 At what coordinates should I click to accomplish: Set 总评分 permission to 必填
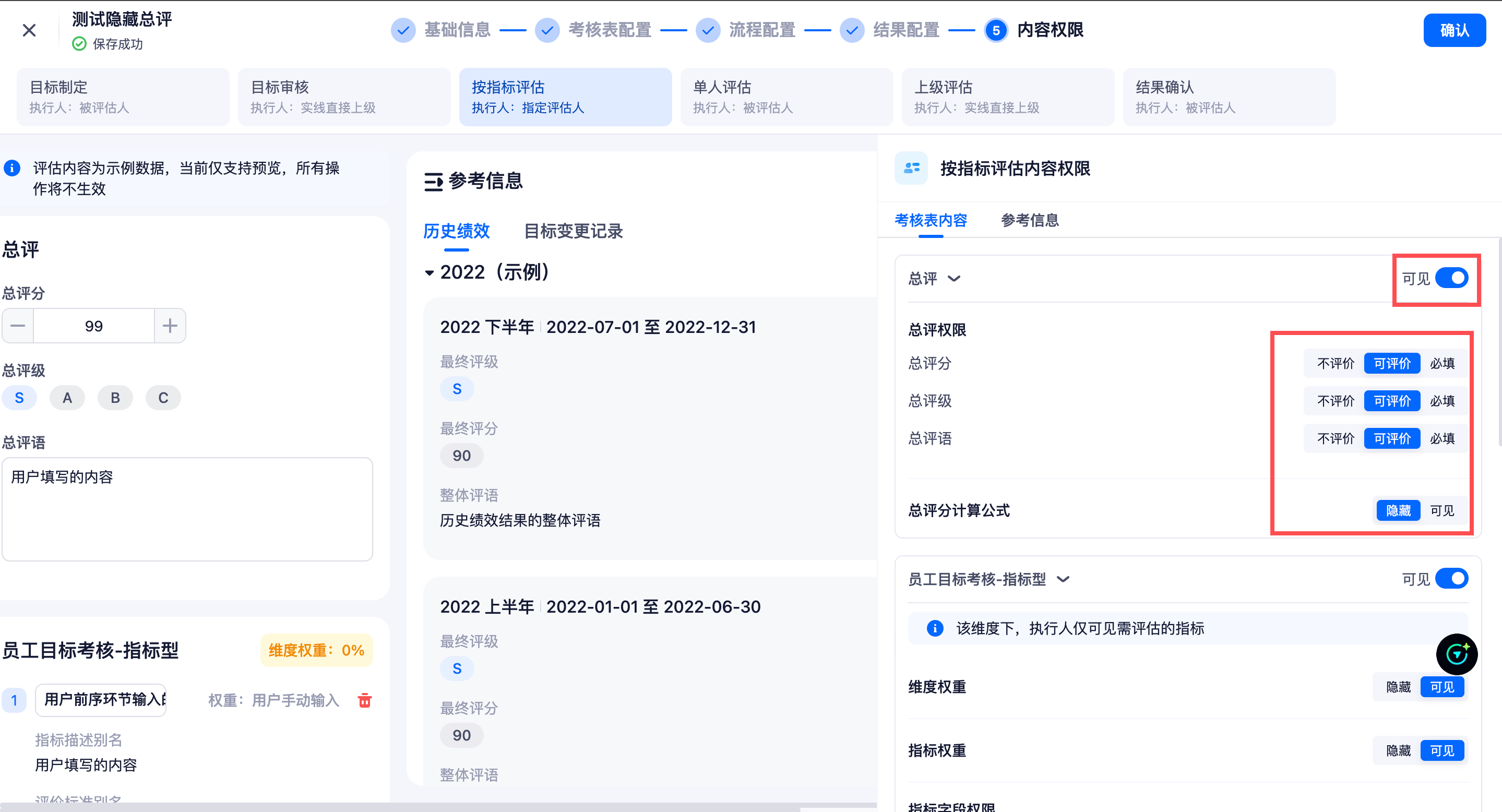1442,364
